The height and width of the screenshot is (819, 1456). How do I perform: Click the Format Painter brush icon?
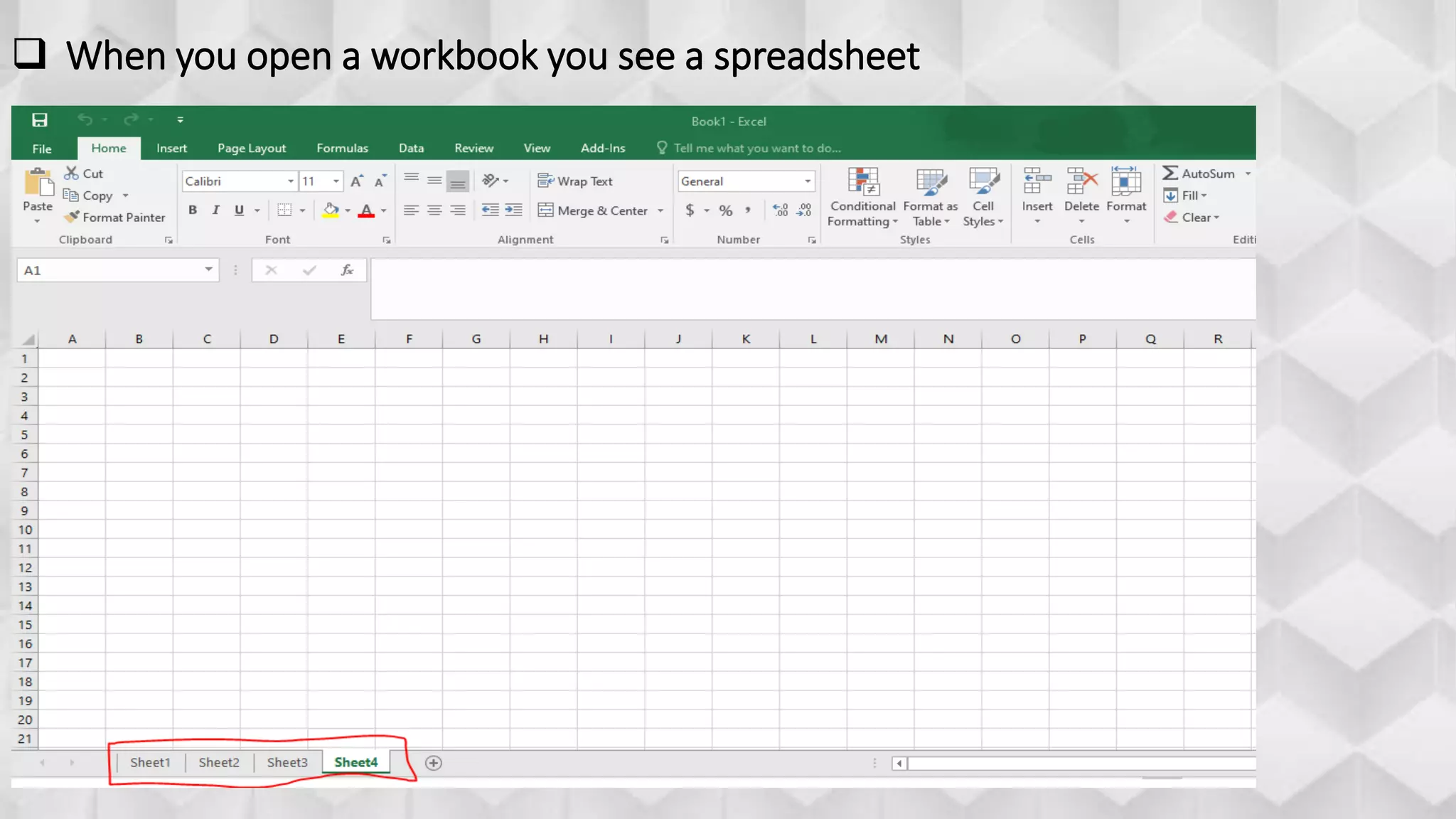pyautogui.click(x=71, y=217)
